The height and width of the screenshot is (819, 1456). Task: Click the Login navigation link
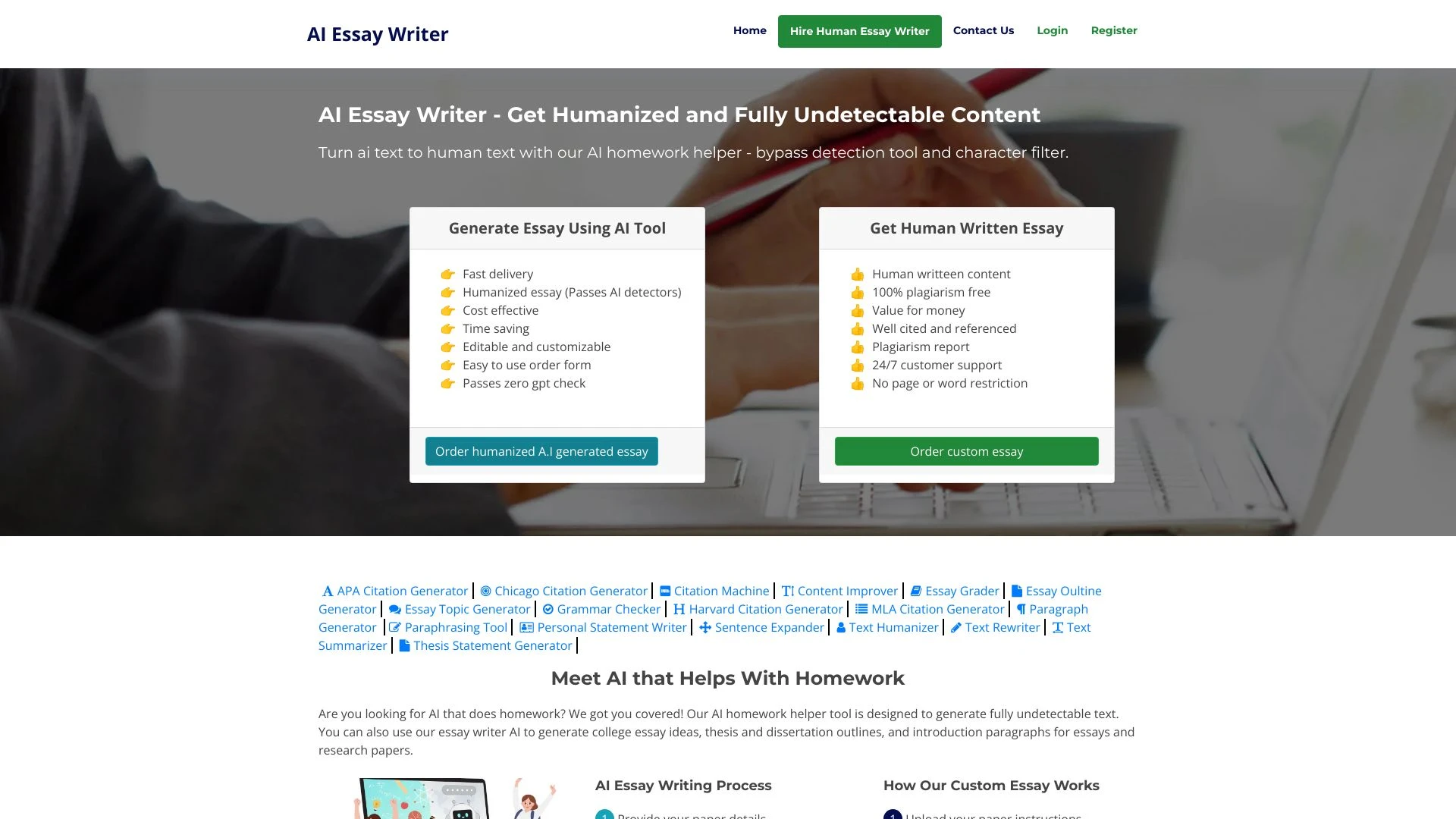click(x=1052, y=30)
